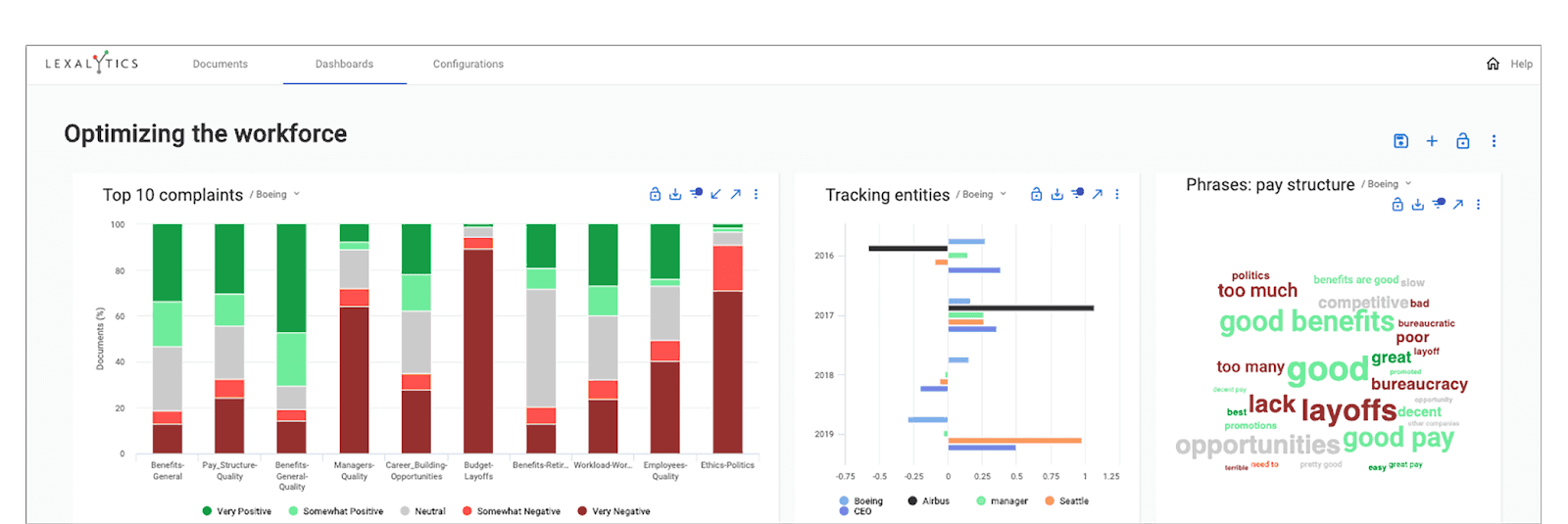Click the phrase 'too much' in word cloud
The height and width of the screenshot is (524, 1568).
pos(1257,291)
